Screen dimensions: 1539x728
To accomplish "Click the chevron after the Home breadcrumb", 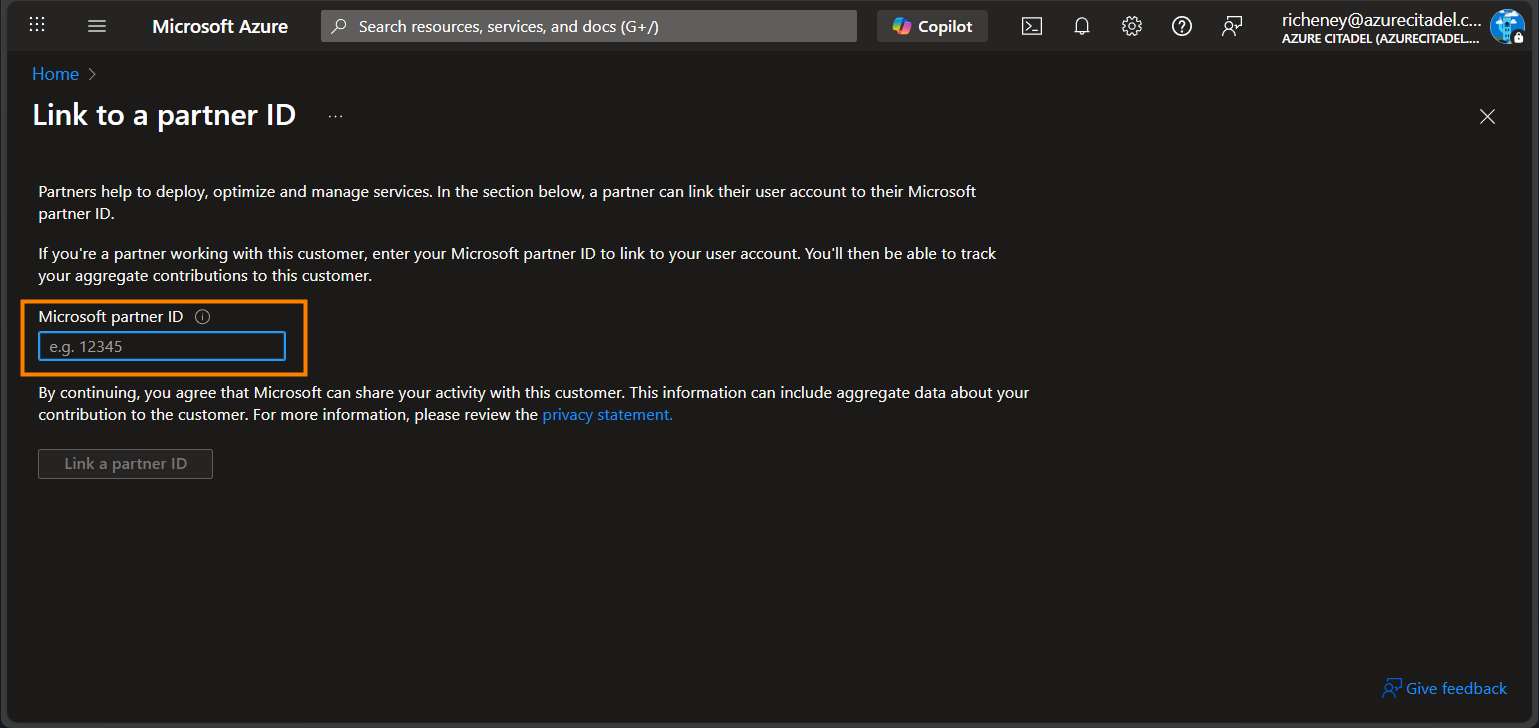I will [93, 74].
